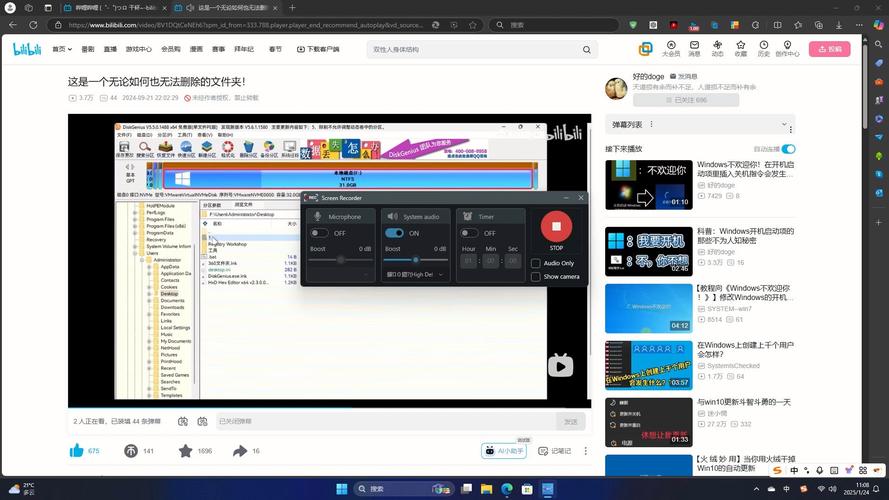
Task: Click pink 投稿 upload button
Action: 829,49
